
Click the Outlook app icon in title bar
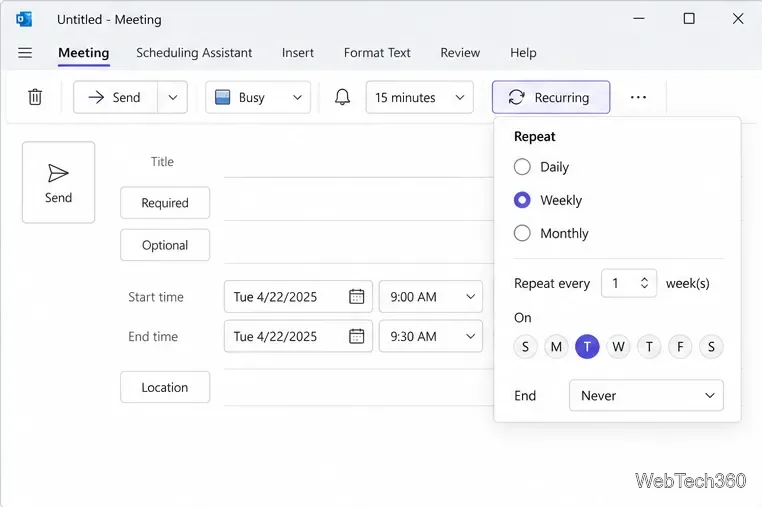click(24, 19)
